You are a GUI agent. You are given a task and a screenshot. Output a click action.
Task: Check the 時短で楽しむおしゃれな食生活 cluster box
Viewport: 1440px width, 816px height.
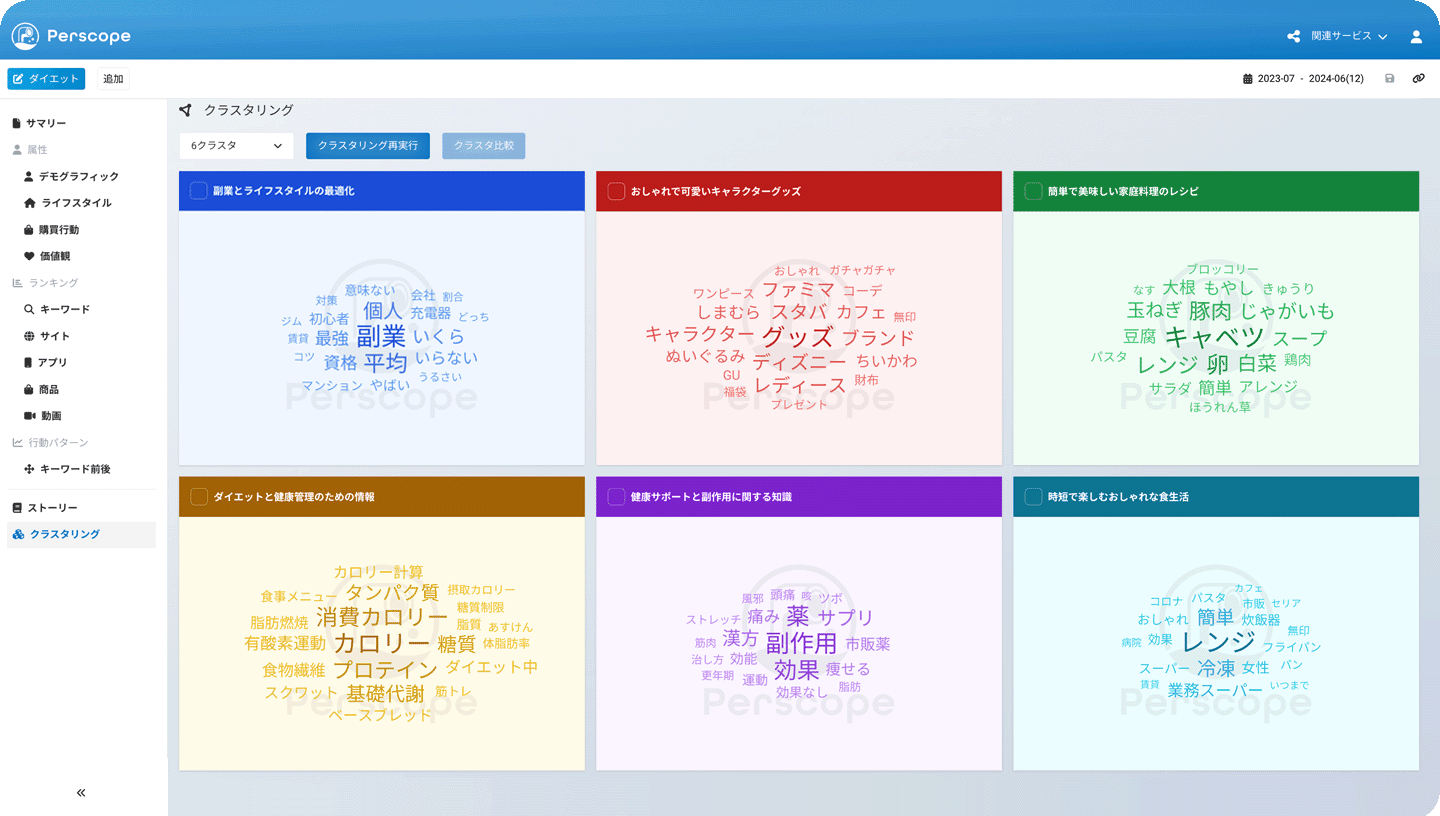click(1033, 496)
